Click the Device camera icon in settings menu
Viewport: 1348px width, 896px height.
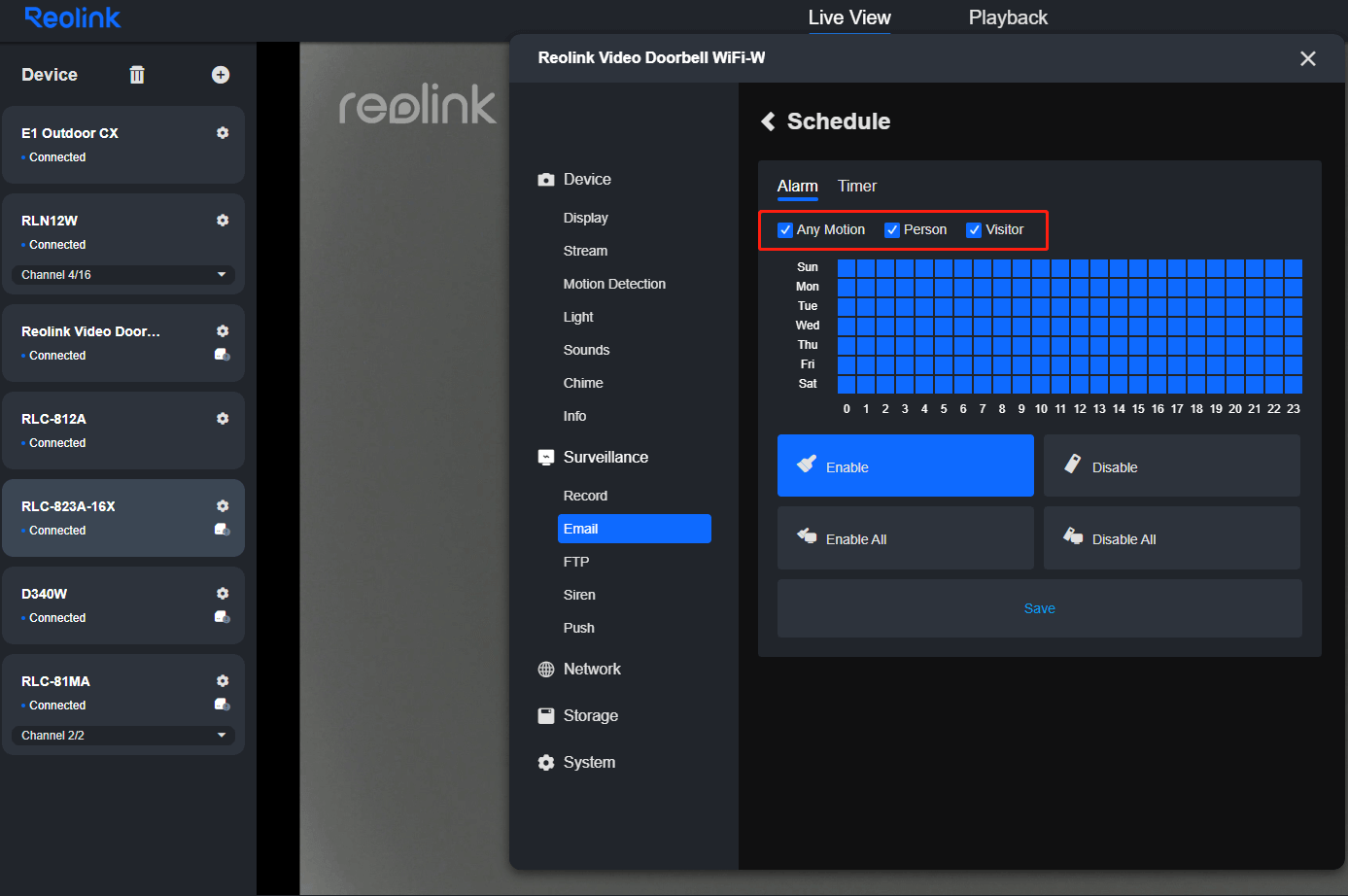[x=546, y=180]
